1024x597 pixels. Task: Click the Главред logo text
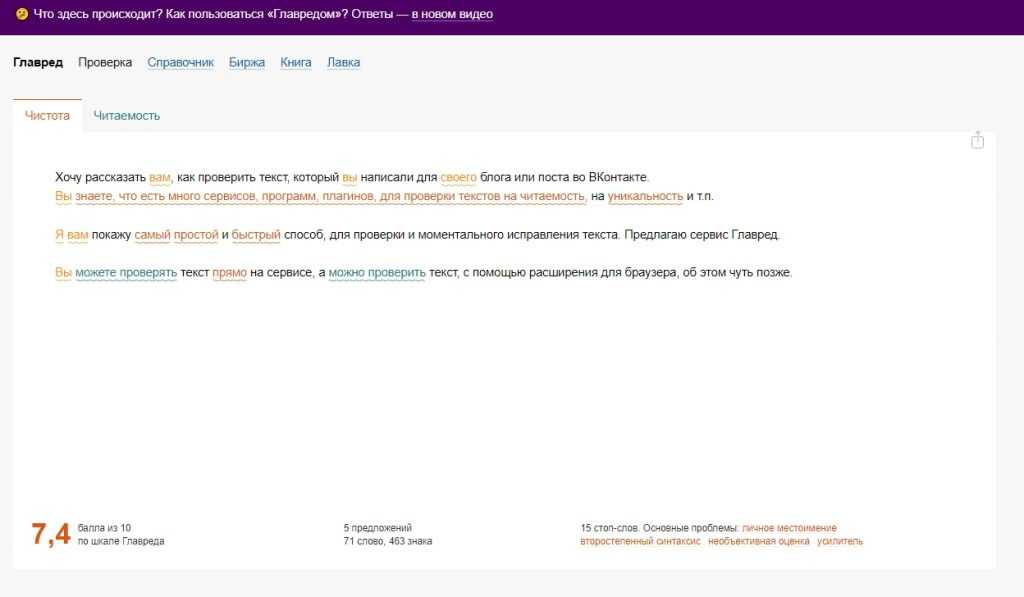pos(38,62)
